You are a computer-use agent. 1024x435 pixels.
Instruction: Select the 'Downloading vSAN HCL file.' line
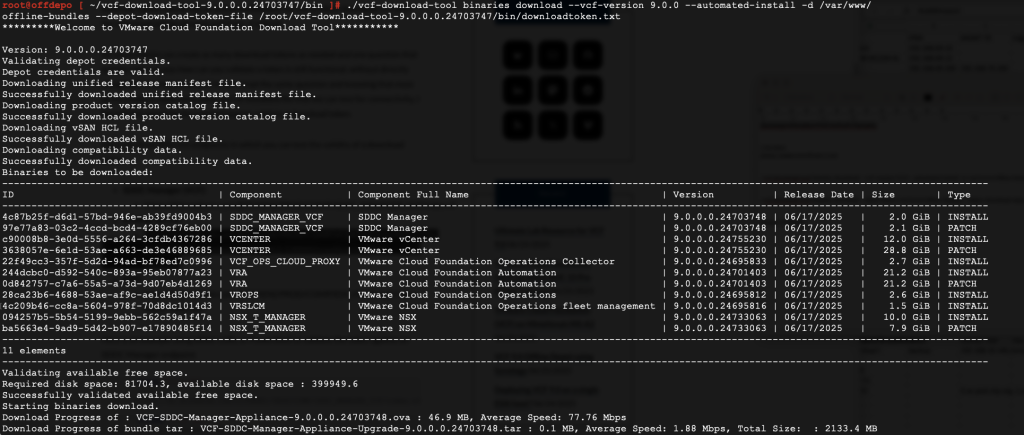point(78,127)
